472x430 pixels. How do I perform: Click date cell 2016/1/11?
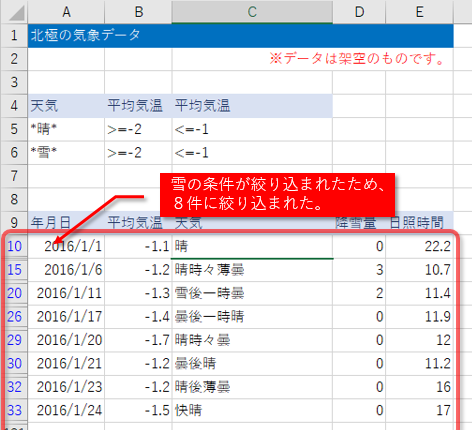[66, 293]
